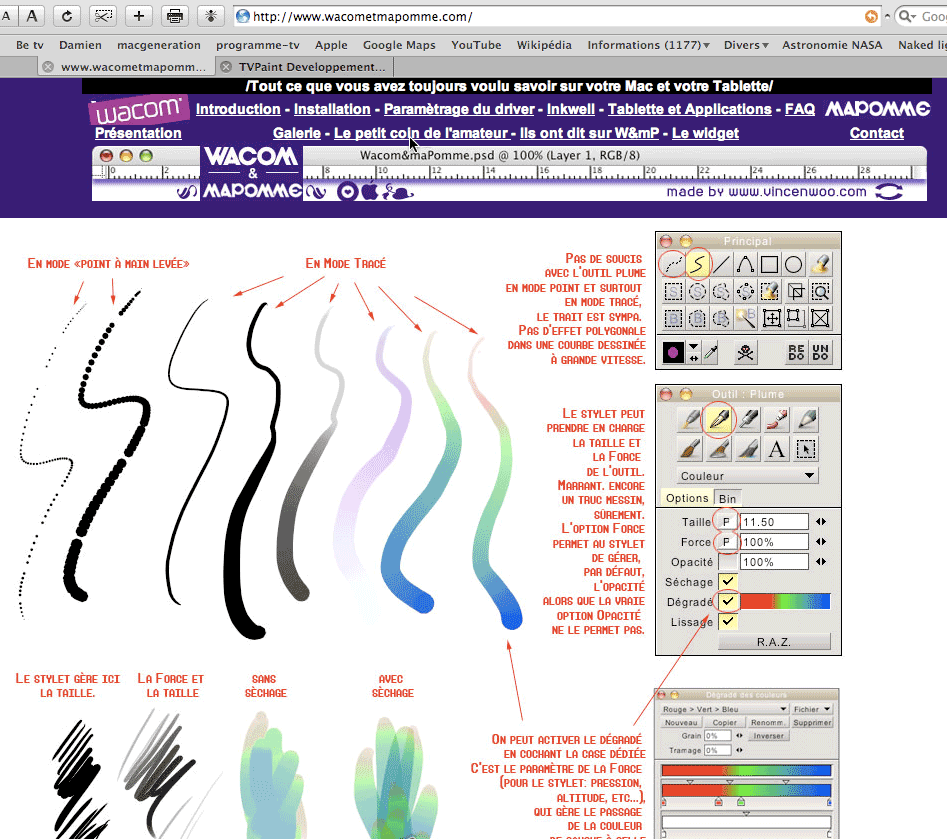
Task: Select the rectangle shape tool
Action: pos(769,265)
